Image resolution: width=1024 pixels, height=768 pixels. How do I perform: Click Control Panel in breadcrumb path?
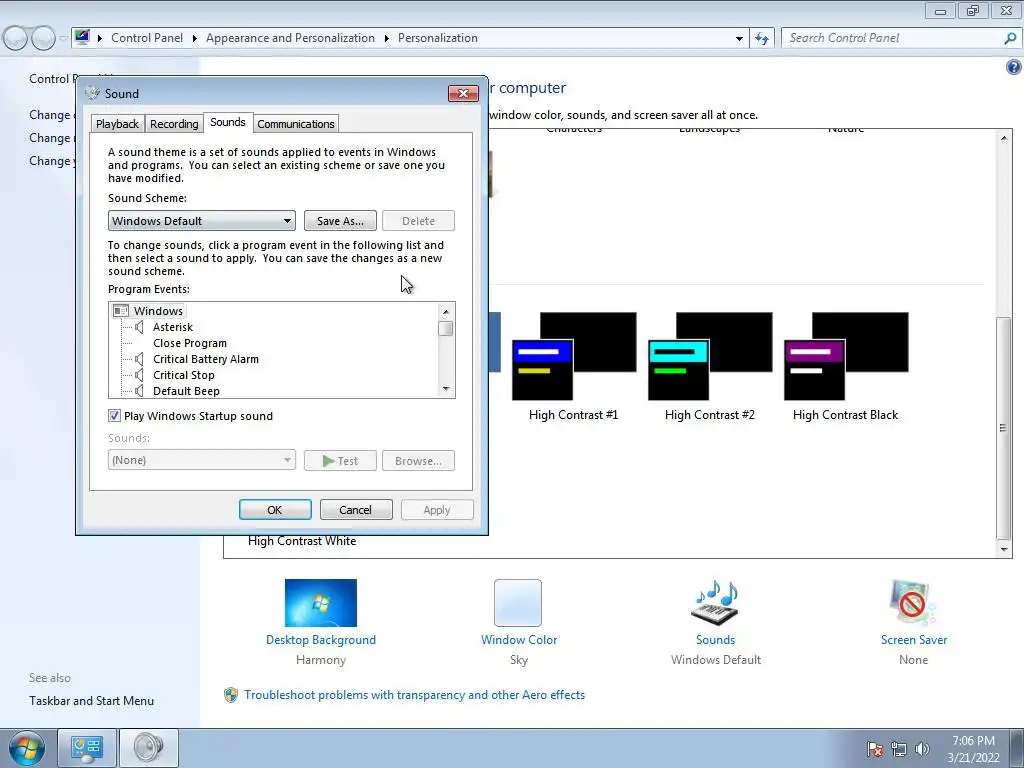[147, 38]
